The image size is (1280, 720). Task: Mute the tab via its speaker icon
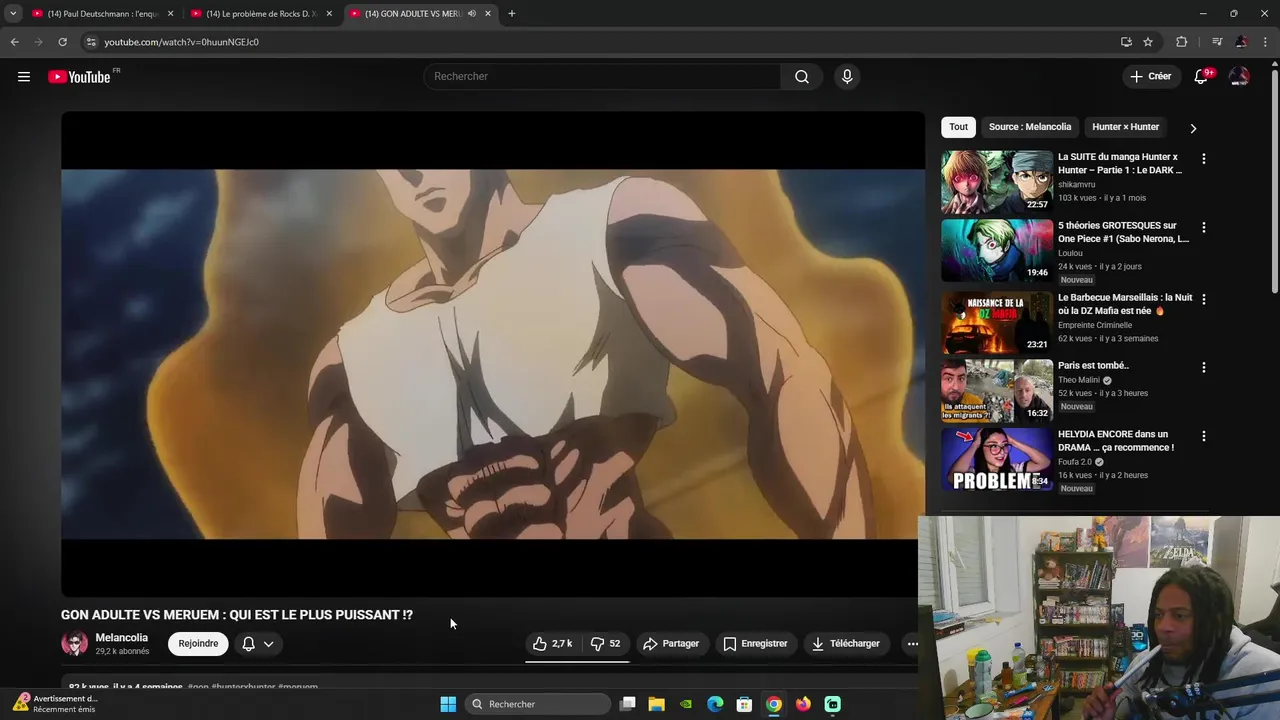pyautogui.click(x=471, y=14)
